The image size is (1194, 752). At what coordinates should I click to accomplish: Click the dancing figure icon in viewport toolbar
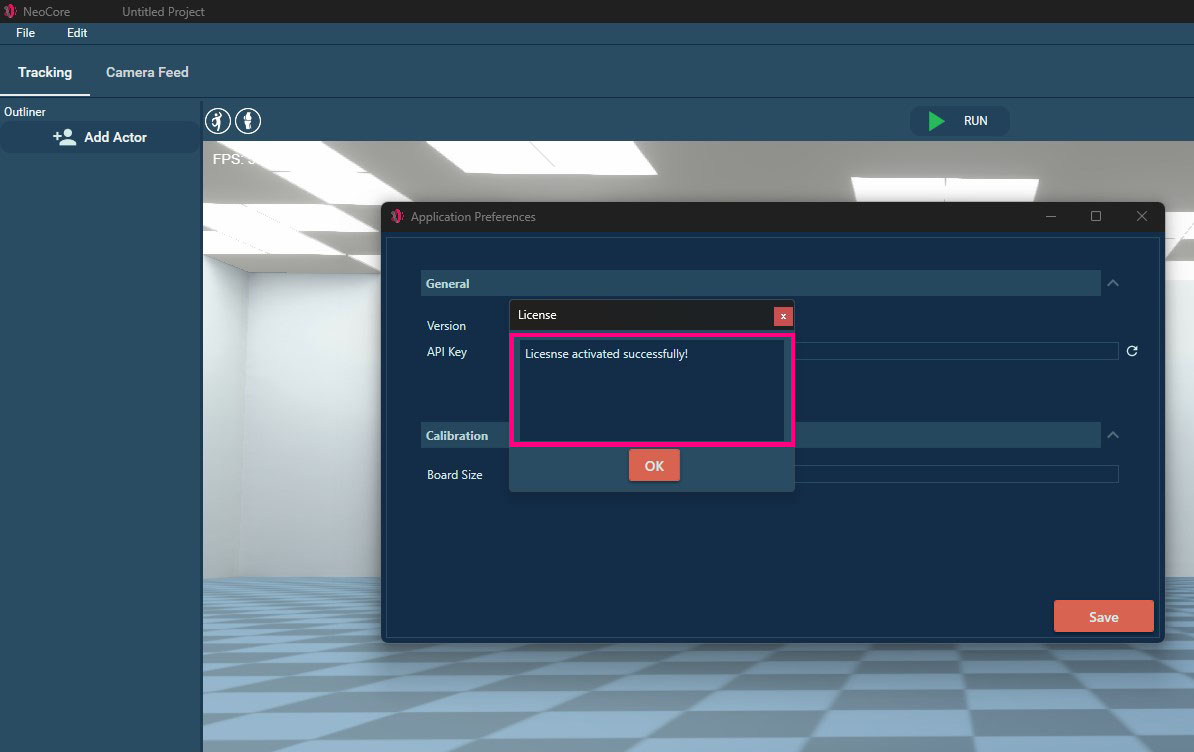tap(218, 121)
